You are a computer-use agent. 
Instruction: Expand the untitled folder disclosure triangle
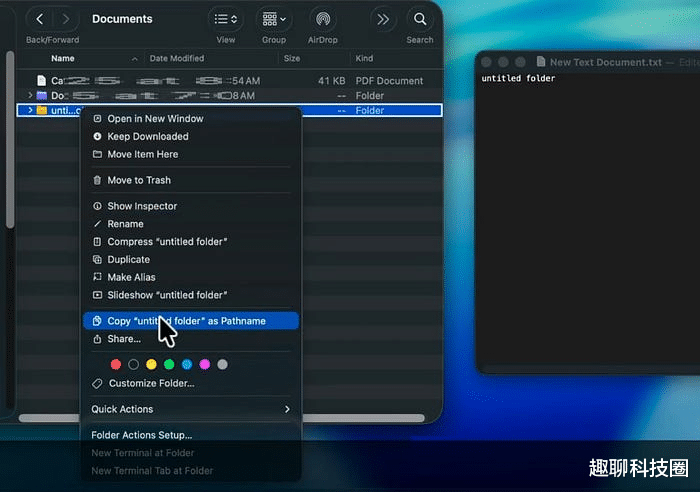tap(31, 110)
